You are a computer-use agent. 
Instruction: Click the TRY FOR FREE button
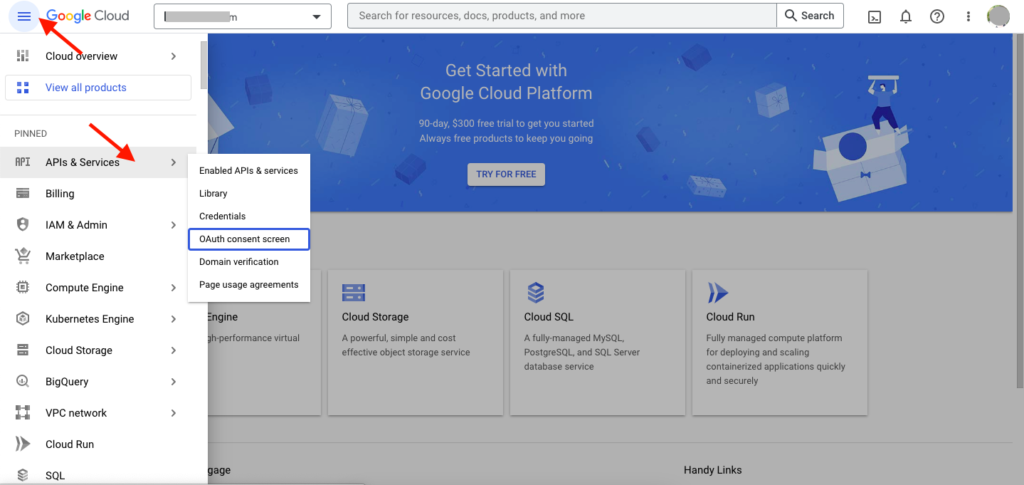(x=505, y=174)
